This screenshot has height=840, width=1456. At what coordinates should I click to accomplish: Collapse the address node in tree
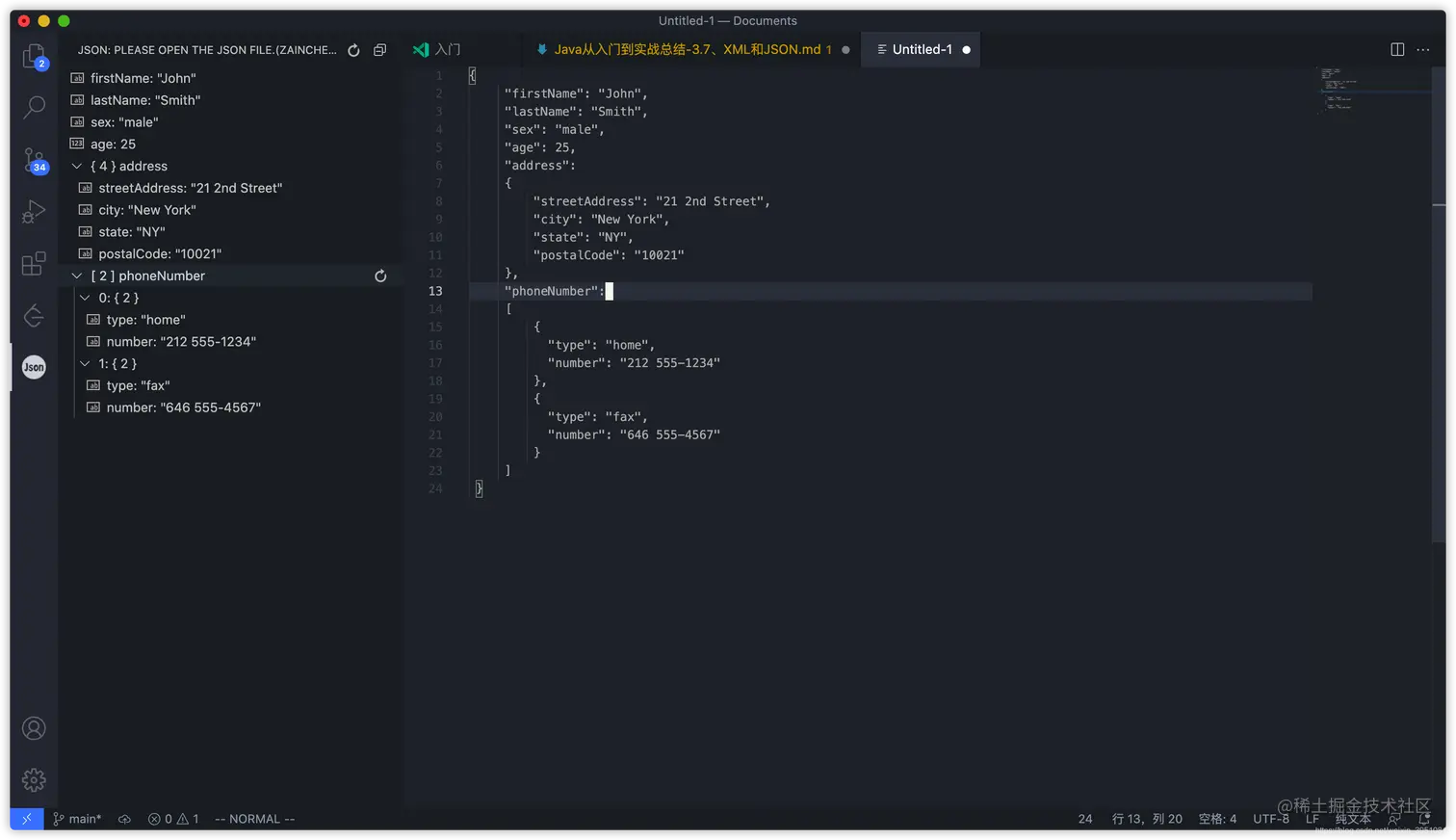tap(77, 167)
